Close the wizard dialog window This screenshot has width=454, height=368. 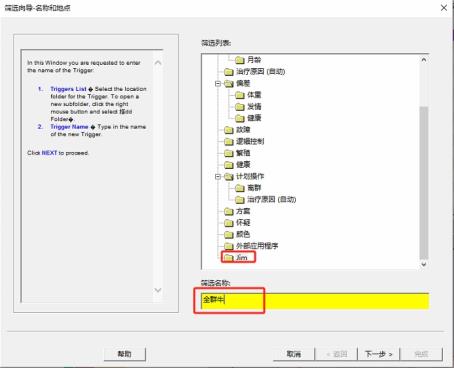[x=444, y=8]
